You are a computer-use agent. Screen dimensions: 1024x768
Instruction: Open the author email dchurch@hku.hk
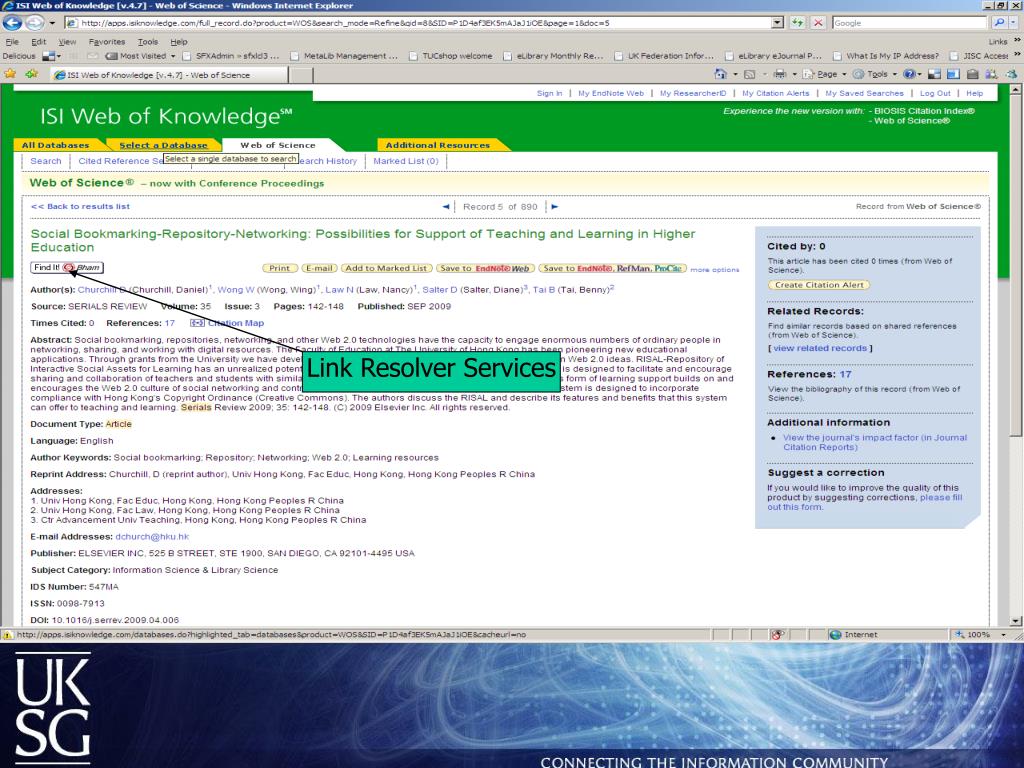[152, 536]
